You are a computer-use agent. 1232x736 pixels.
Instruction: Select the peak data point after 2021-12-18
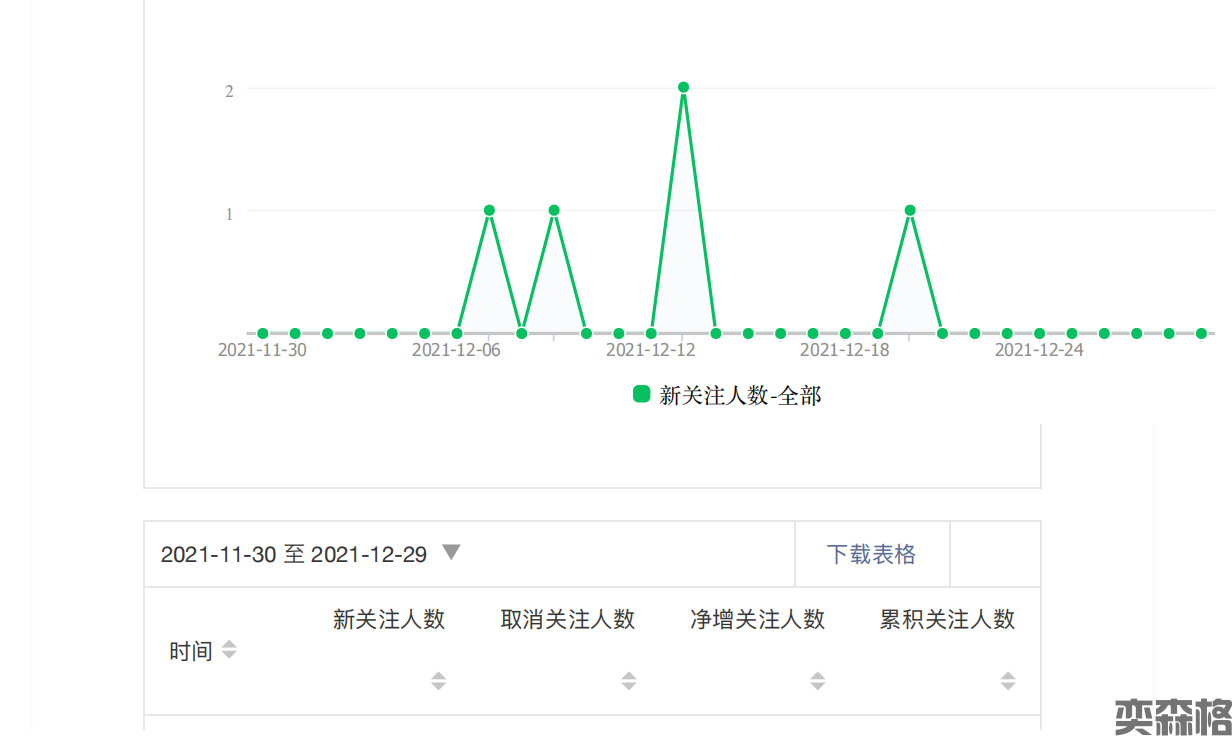point(910,211)
